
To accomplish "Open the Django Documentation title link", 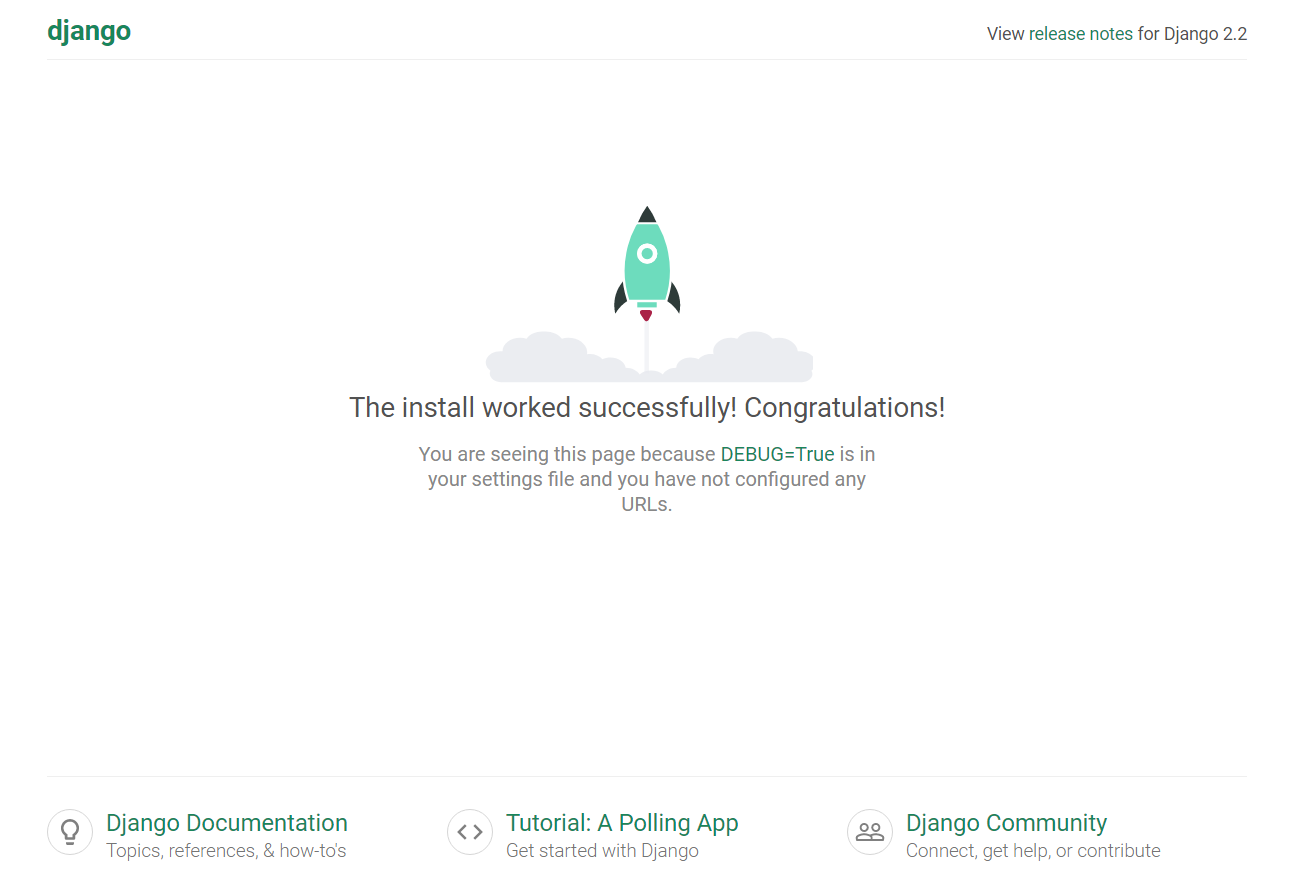I will point(227,823).
